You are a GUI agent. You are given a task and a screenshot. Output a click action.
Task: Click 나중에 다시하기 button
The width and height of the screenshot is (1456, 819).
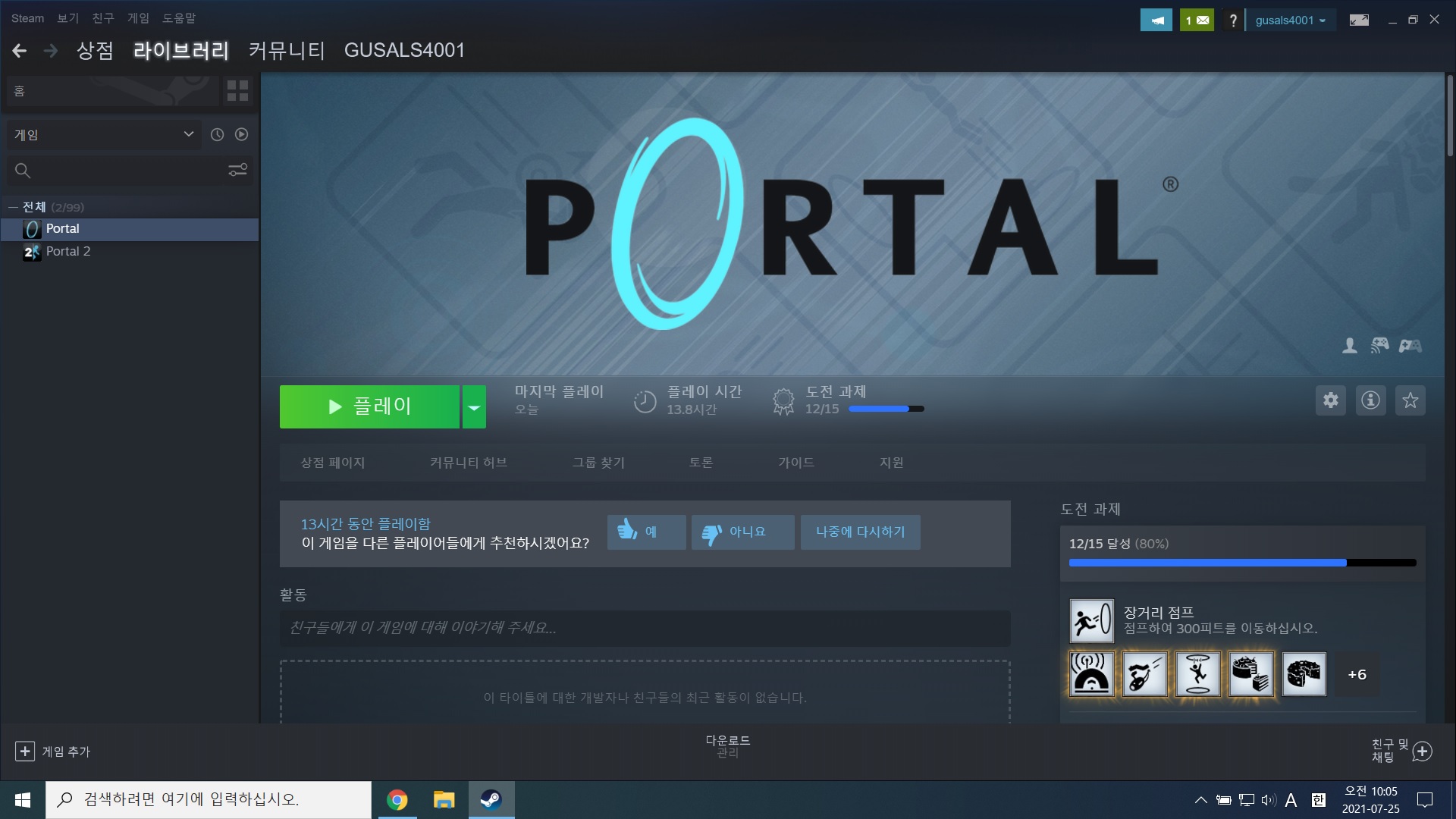(x=860, y=532)
